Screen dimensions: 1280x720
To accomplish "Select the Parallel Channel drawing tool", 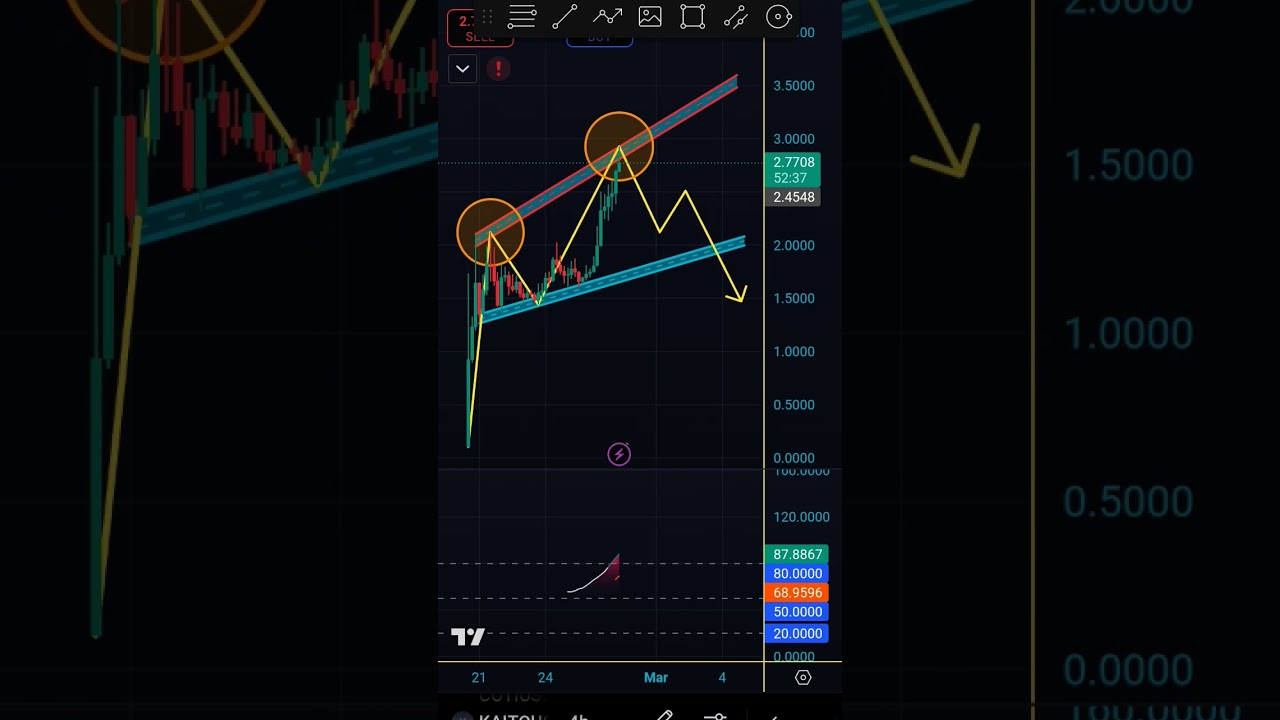I will click(736, 16).
